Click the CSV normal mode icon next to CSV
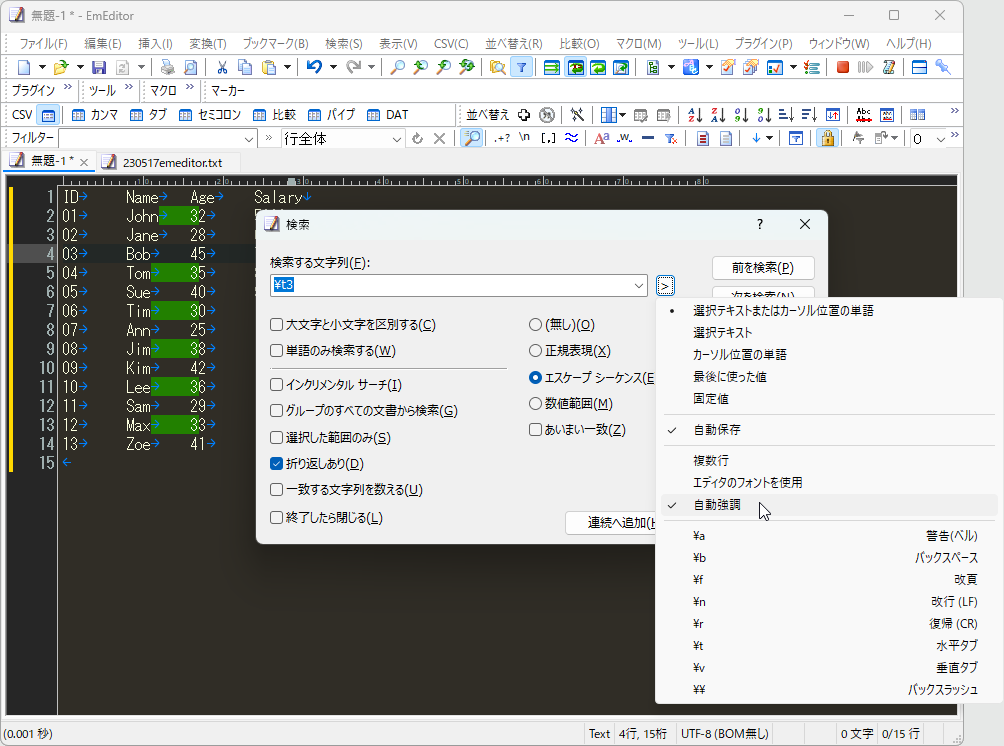The image size is (1004, 746). (x=48, y=115)
